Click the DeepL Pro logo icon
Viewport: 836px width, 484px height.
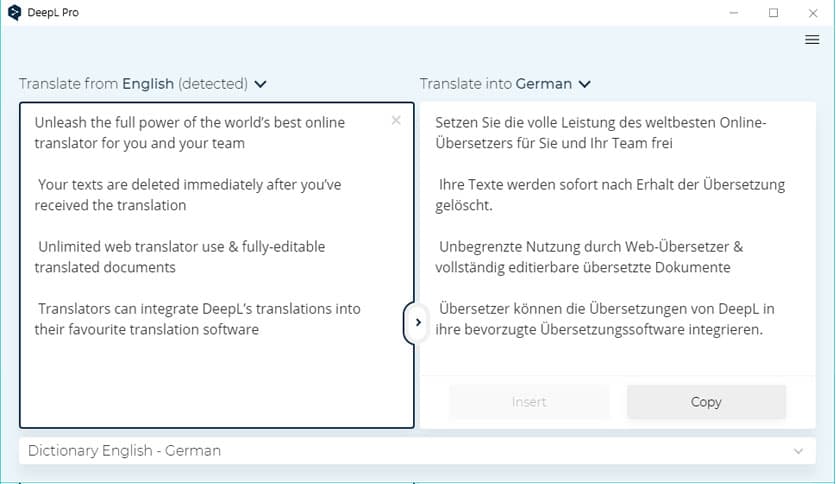[14, 12]
